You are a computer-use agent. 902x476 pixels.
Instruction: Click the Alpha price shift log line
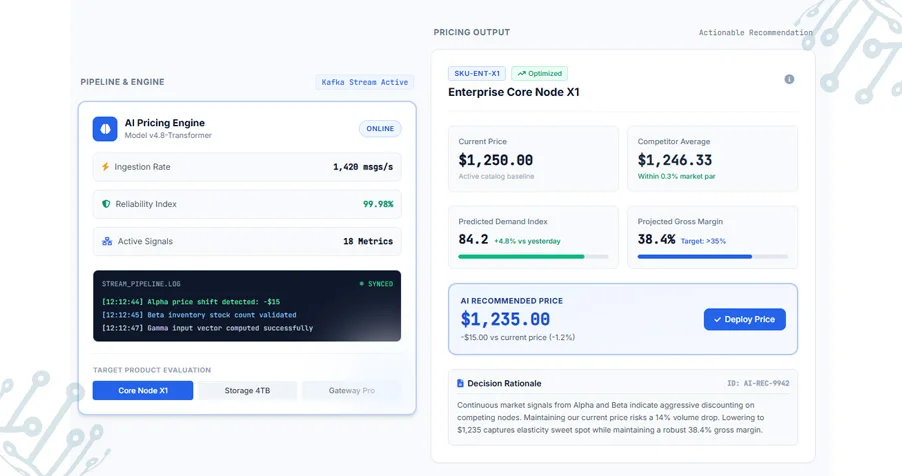point(191,302)
